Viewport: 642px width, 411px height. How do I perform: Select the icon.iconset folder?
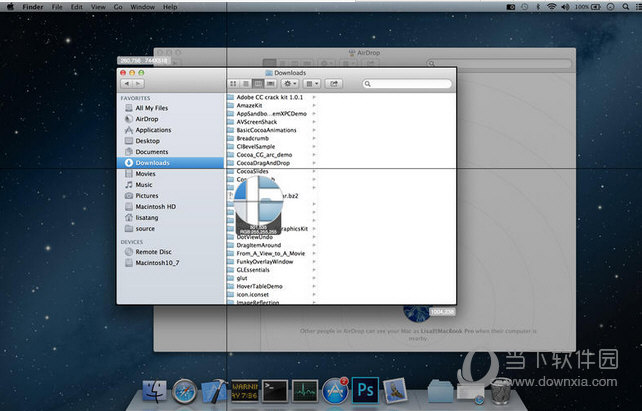(252, 294)
